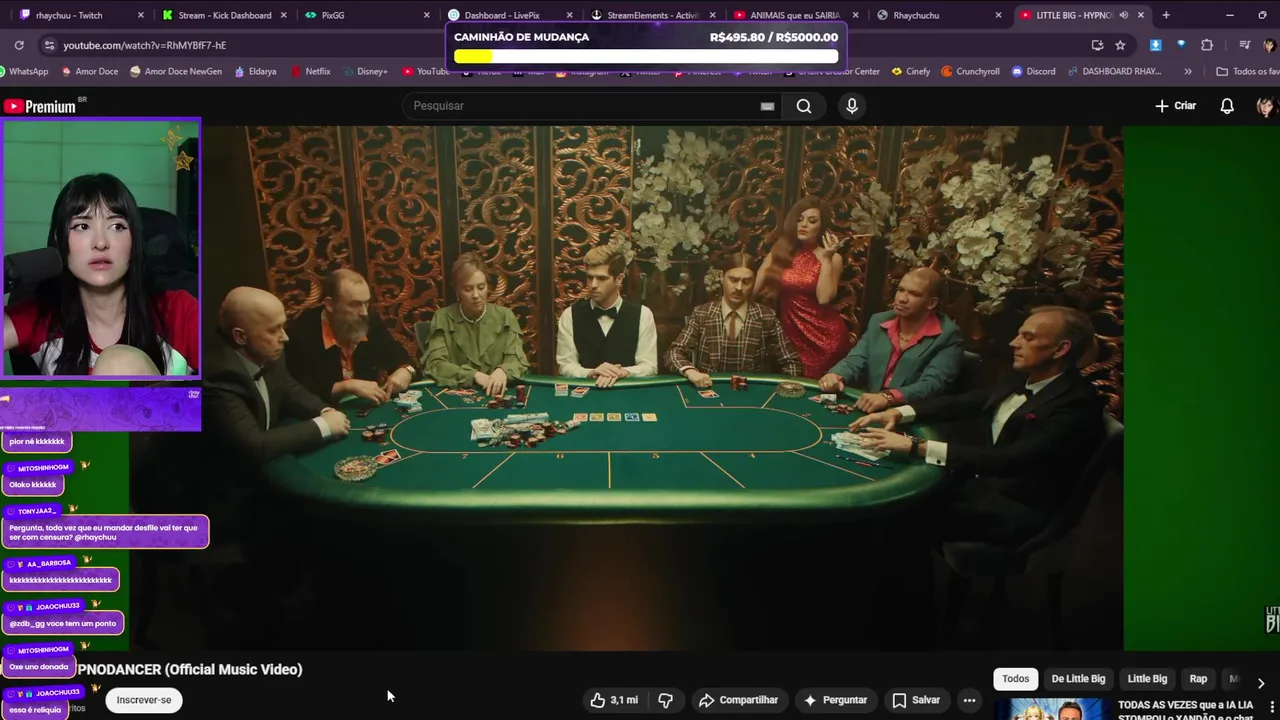Open the Criar create menu
Viewport: 1280px width, 720px height.
(x=1175, y=106)
